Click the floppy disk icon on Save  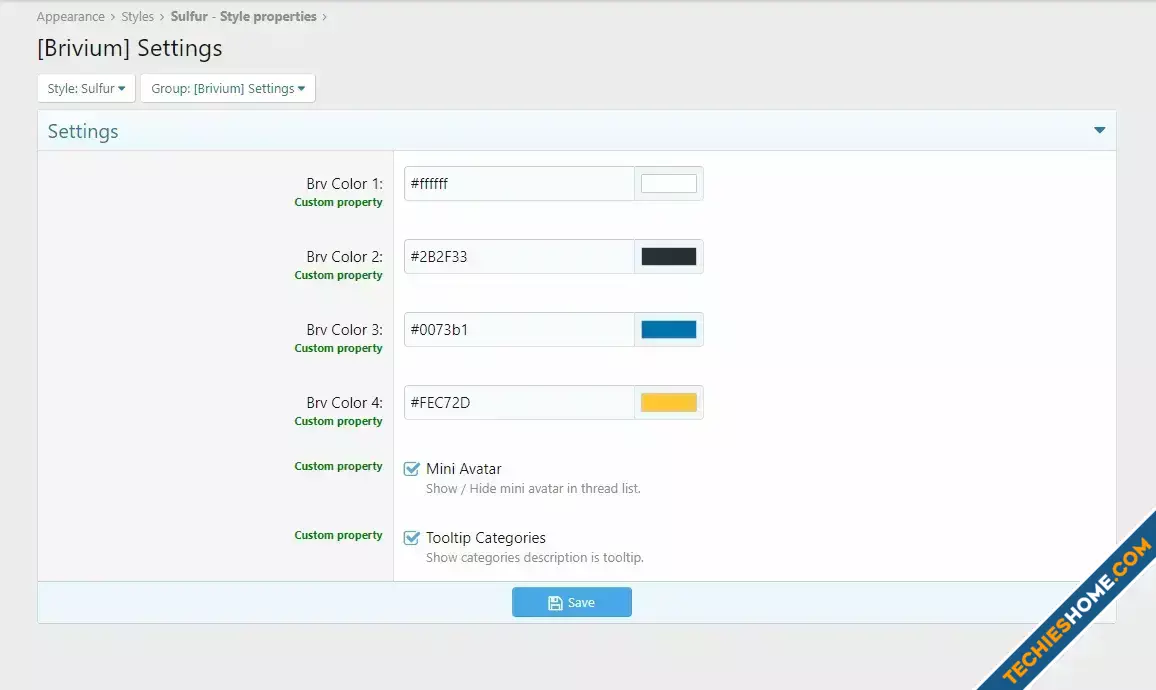click(x=555, y=603)
